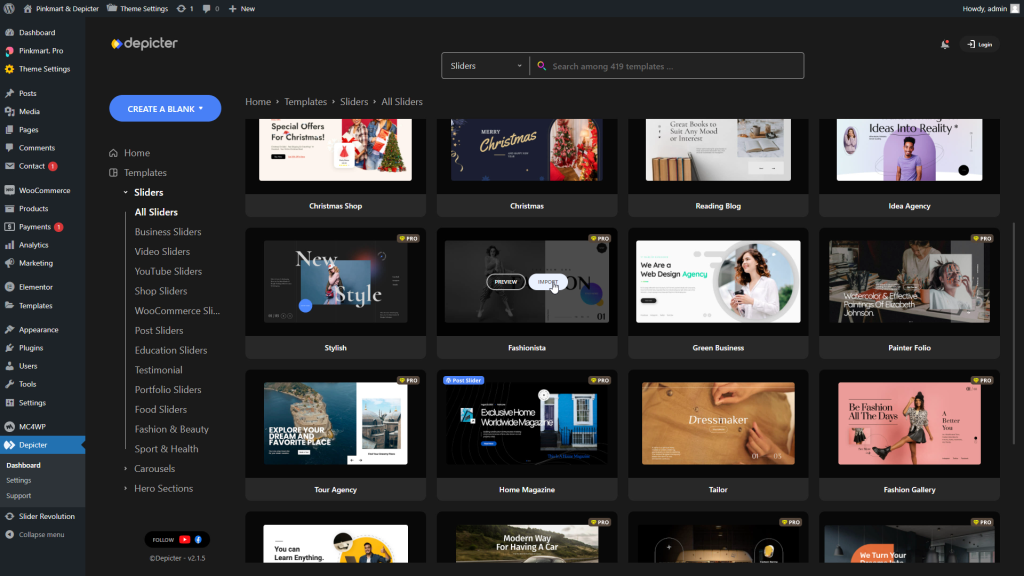Image resolution: width=1024 pixels, height=576 pixels.
Task: Click the PRO badge on Stylish template
Action: tap(408, 238)
